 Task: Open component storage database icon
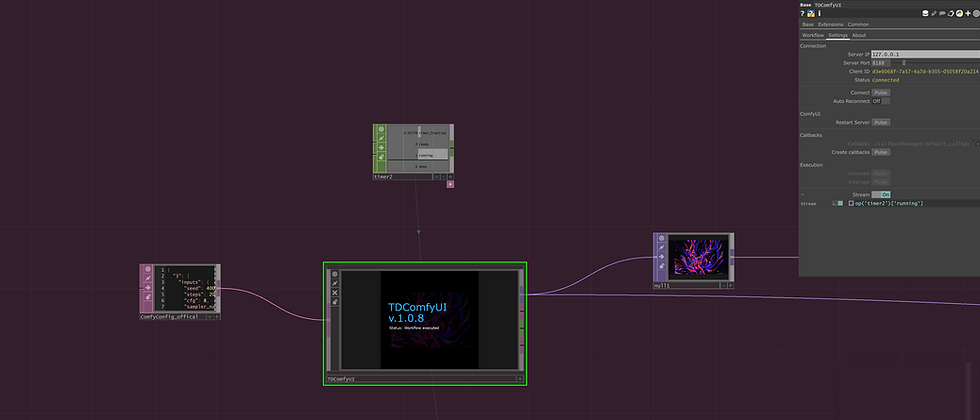point(926,13)
